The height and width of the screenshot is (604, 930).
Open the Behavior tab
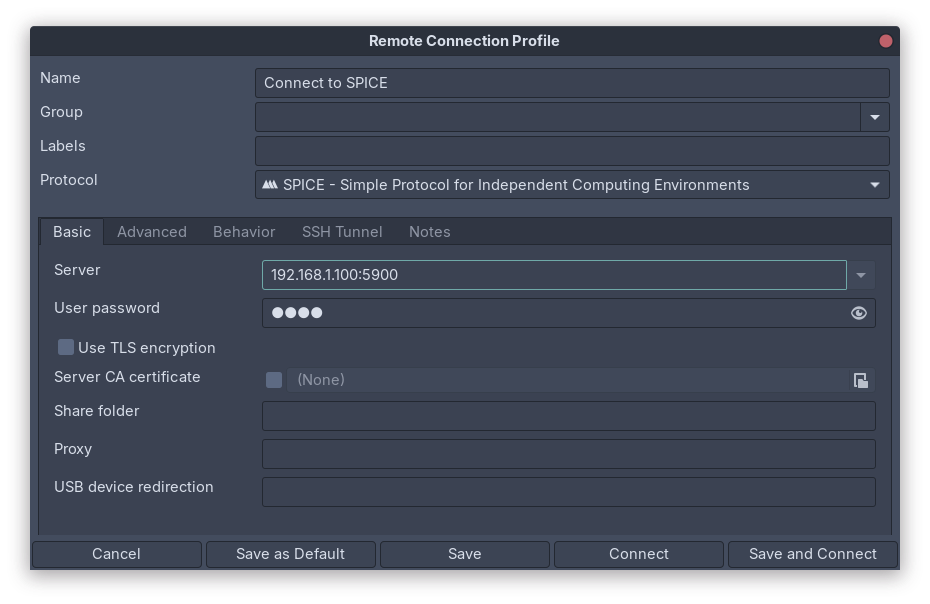244,232
